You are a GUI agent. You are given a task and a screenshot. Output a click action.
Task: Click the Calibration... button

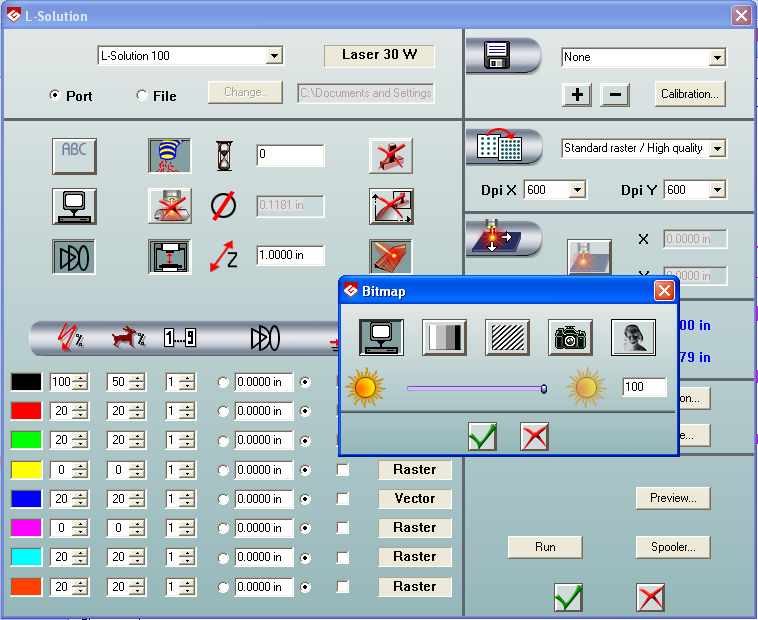click(x=690, y=94)
